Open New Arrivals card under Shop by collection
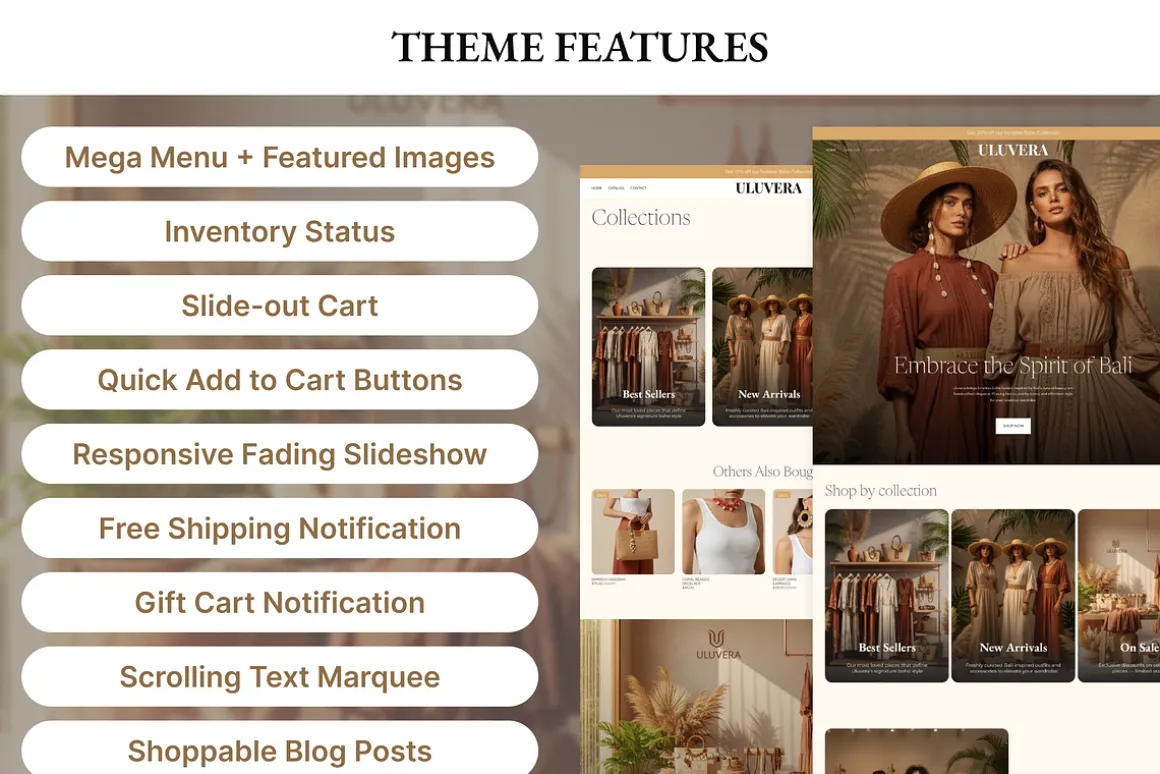The height and width of the screenshot is (774, 1160). (x=1013, y=596)
